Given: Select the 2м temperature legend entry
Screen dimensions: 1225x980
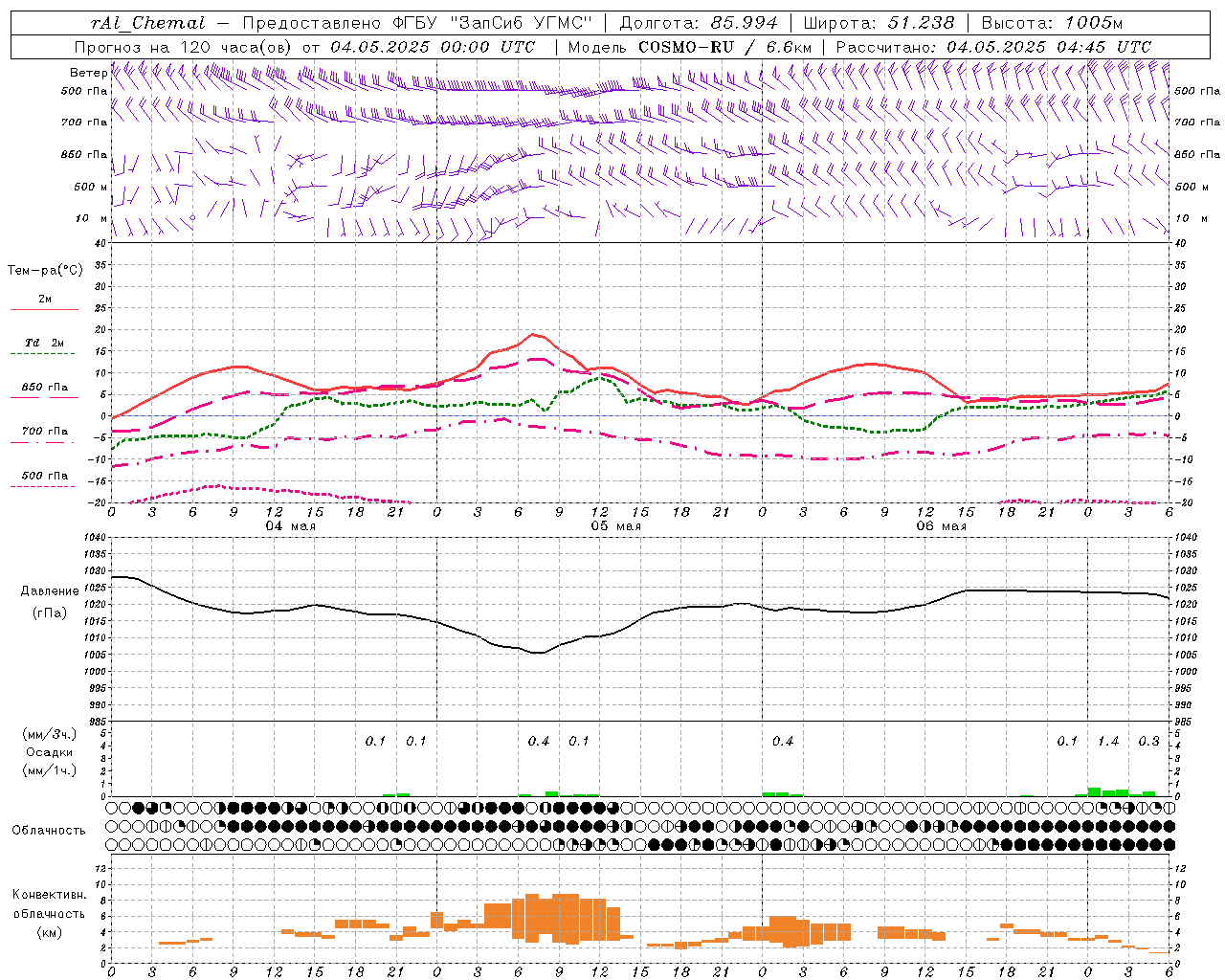Looking at the screenshot, I should 45,299.
